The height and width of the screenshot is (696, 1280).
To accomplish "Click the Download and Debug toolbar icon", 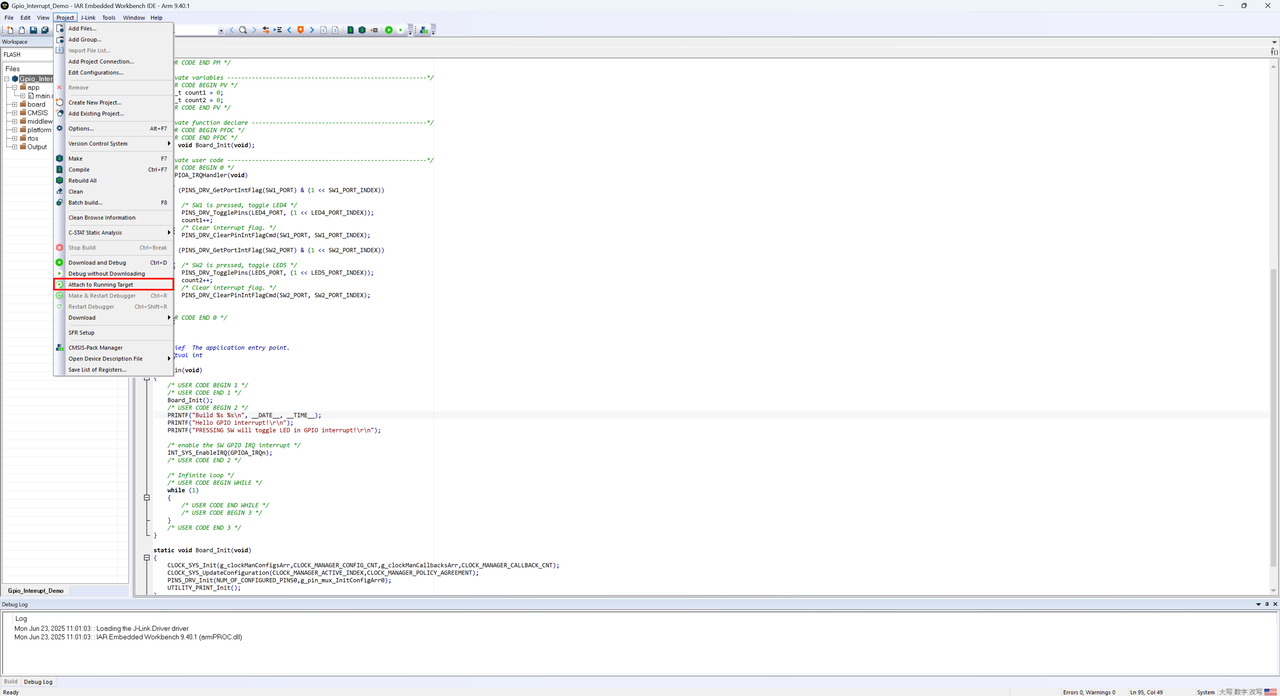I will (389, 30).
